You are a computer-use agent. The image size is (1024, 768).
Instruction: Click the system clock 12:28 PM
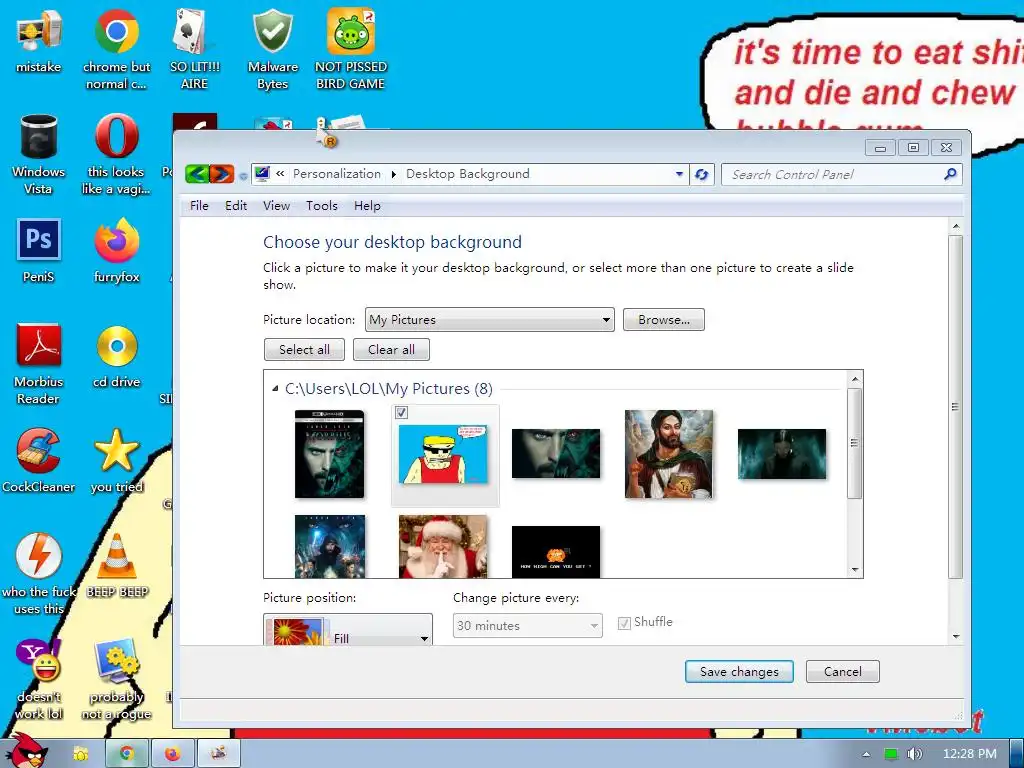pos(970,754)
